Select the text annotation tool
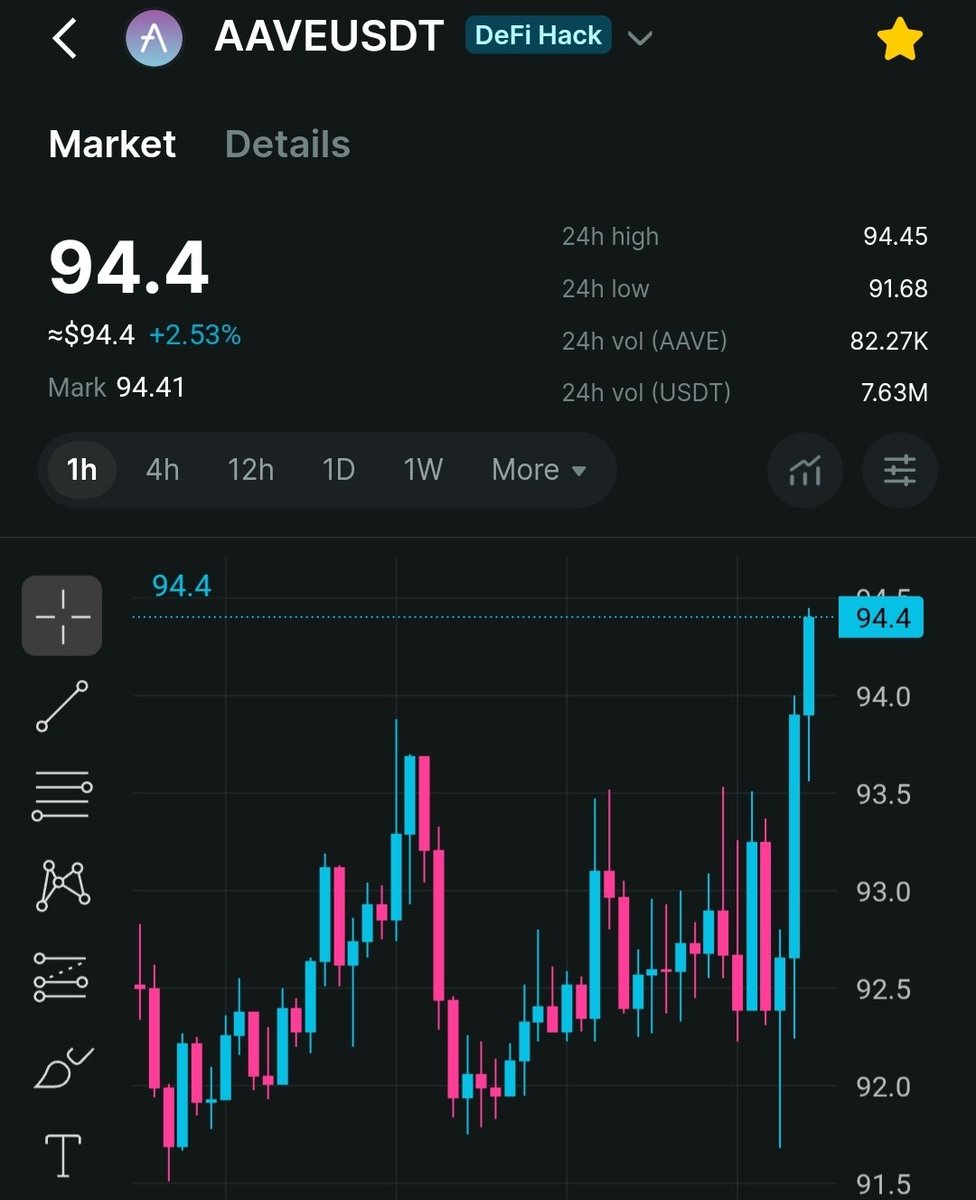The height and width of the screenshot is (1200, 976). click(63, 1155)
